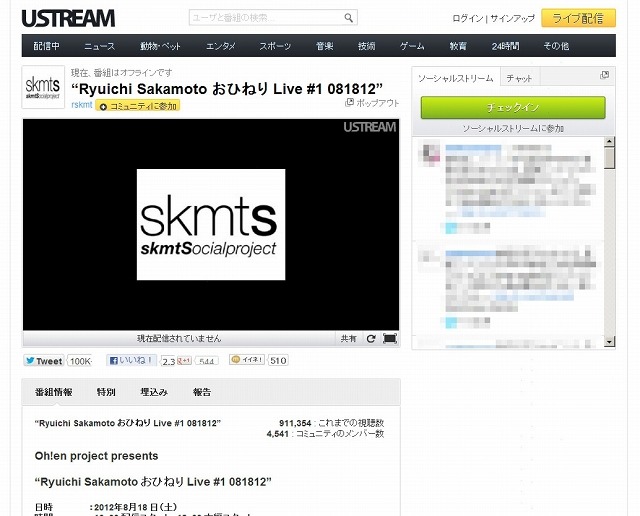Click the USTREAM logo in header
The height and width of the screenshot is (516, 640).
tap(68, 18)
